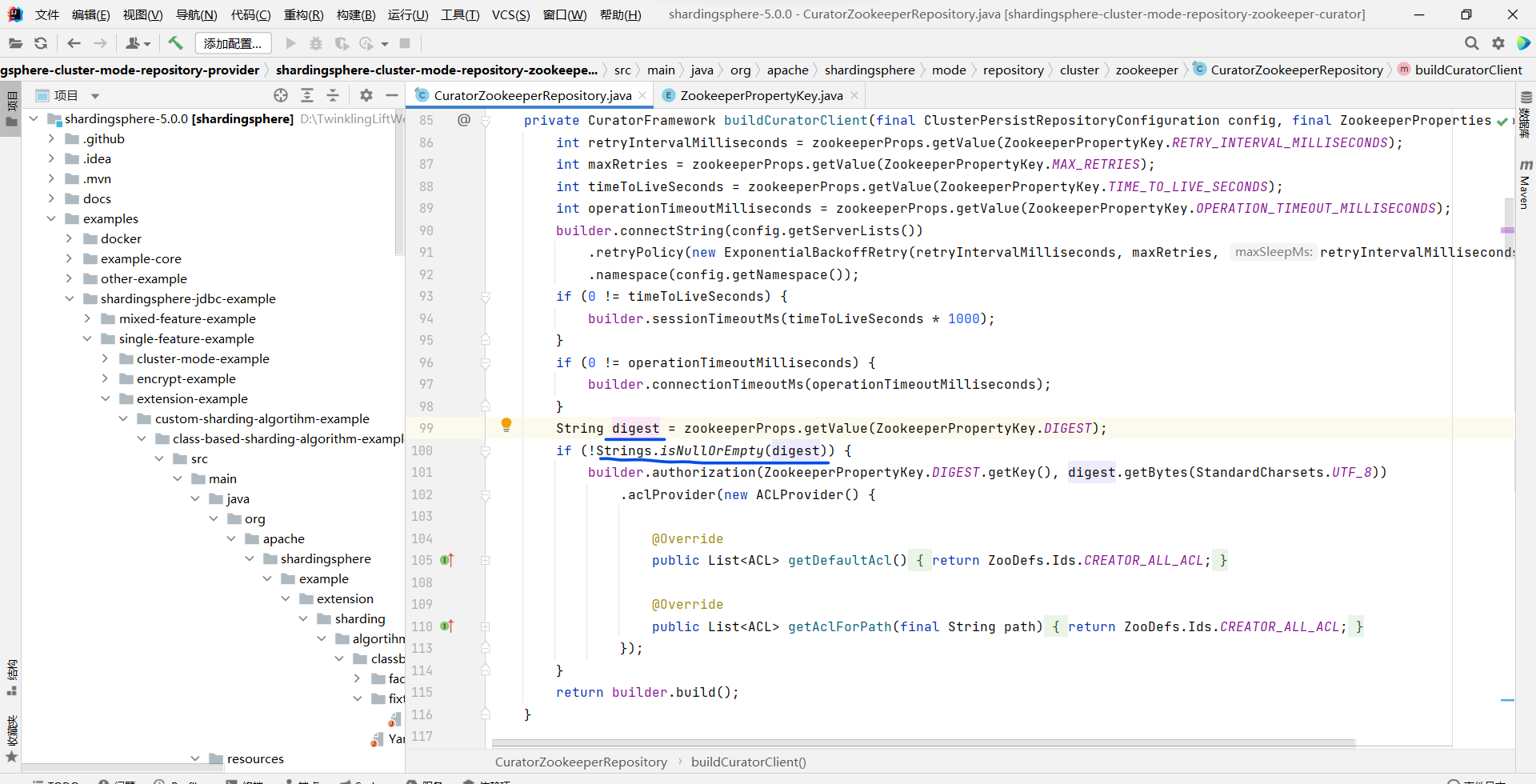Click CuratorZookeeperRepository in bottom breadcrumb
The image size is (1536, 784).
[581, 762]
